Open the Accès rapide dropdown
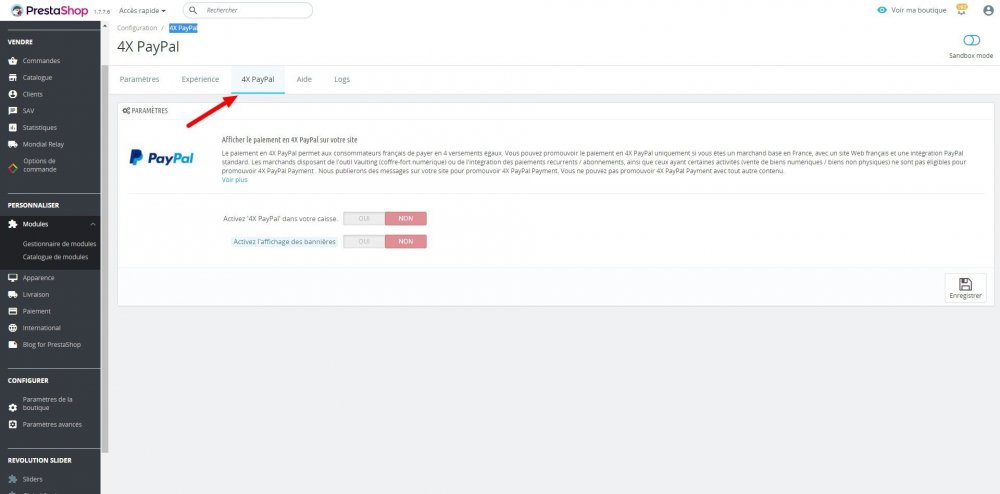 (x=142, y=11)
